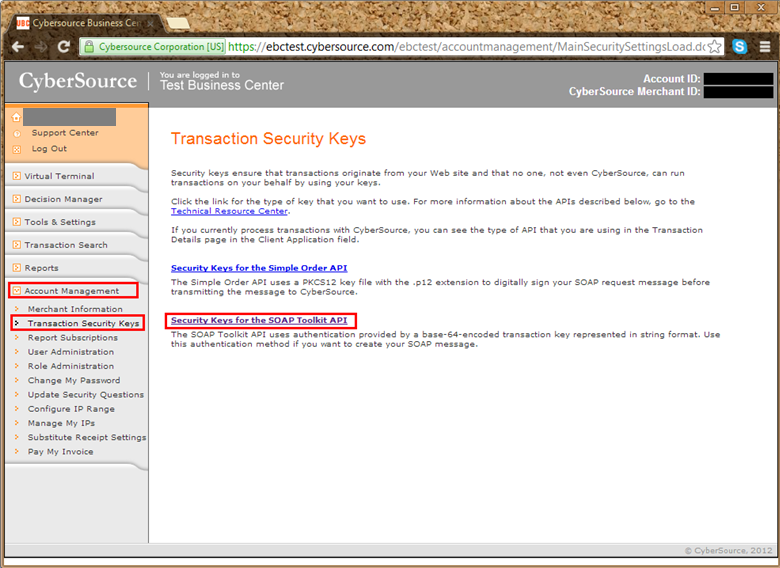The width and height of the screenshot is (780, 568).
Task: Expand Decision Manager menu arrow
Action: 16,199
